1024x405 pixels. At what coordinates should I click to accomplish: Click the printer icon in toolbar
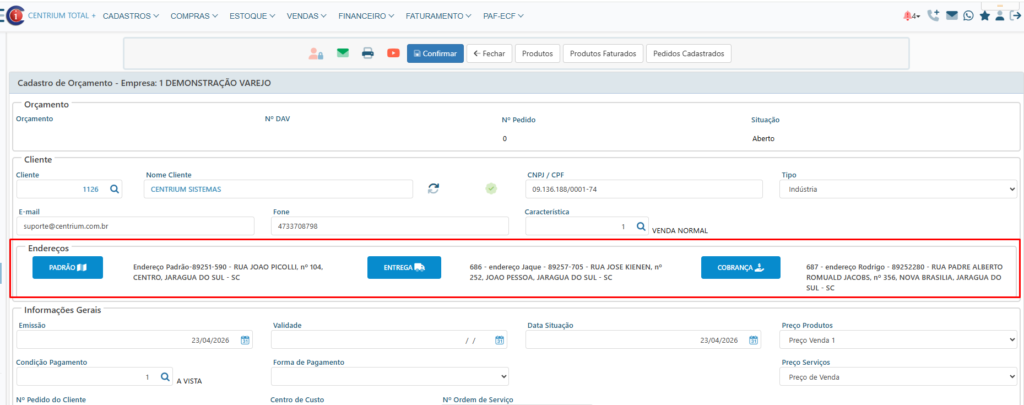click(368, 53)
